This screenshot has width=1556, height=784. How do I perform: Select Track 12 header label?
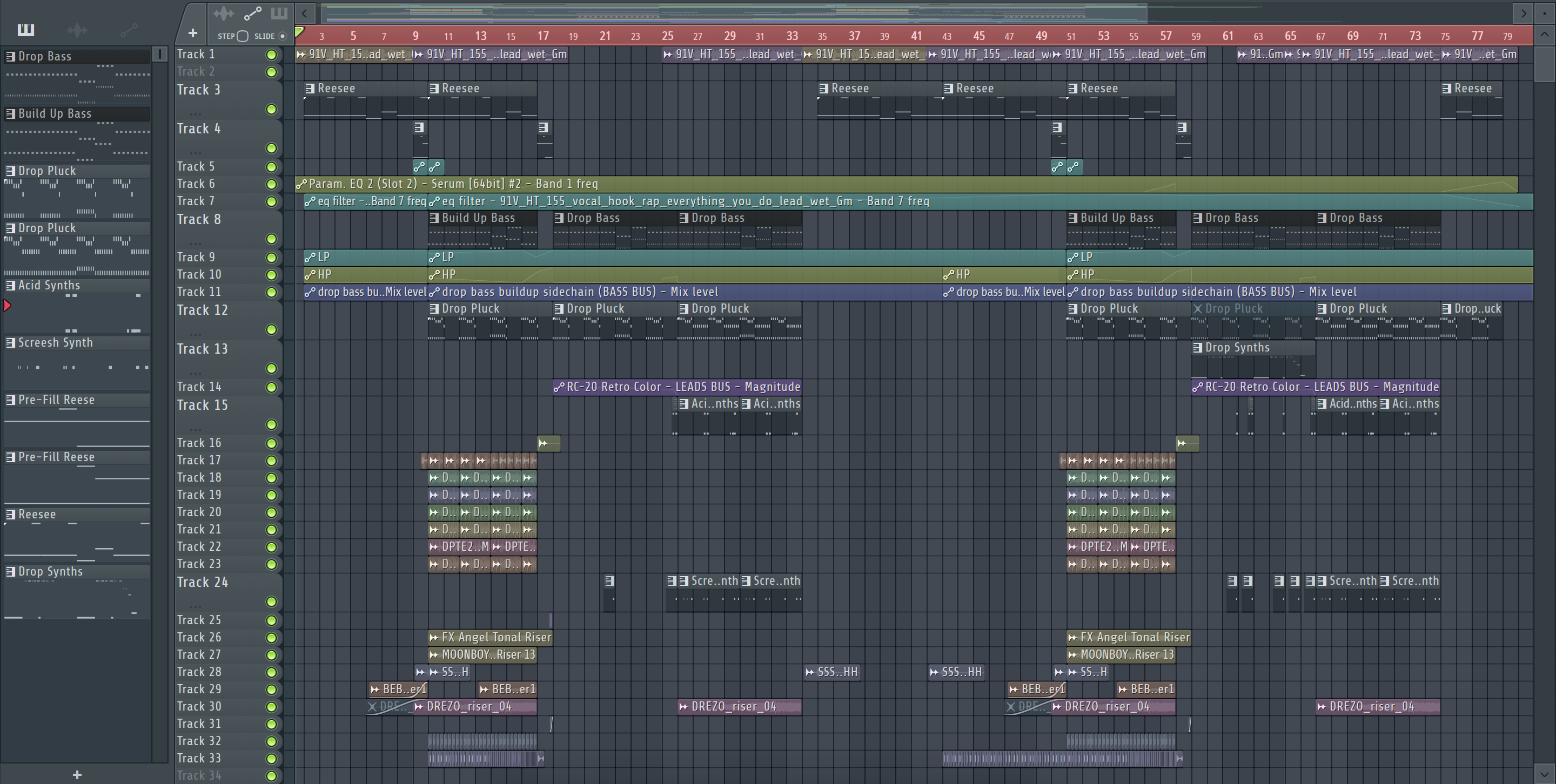click(x=203, y=310)
